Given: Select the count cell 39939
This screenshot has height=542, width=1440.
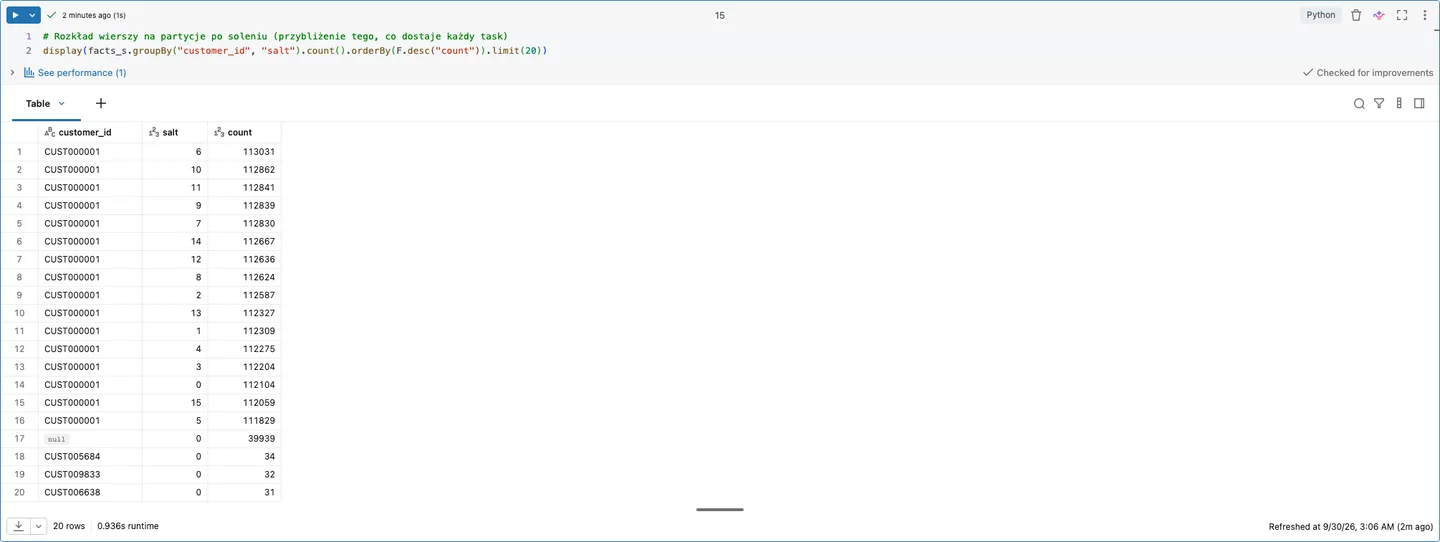Looking at the screenshot, I should coord(244,439).
